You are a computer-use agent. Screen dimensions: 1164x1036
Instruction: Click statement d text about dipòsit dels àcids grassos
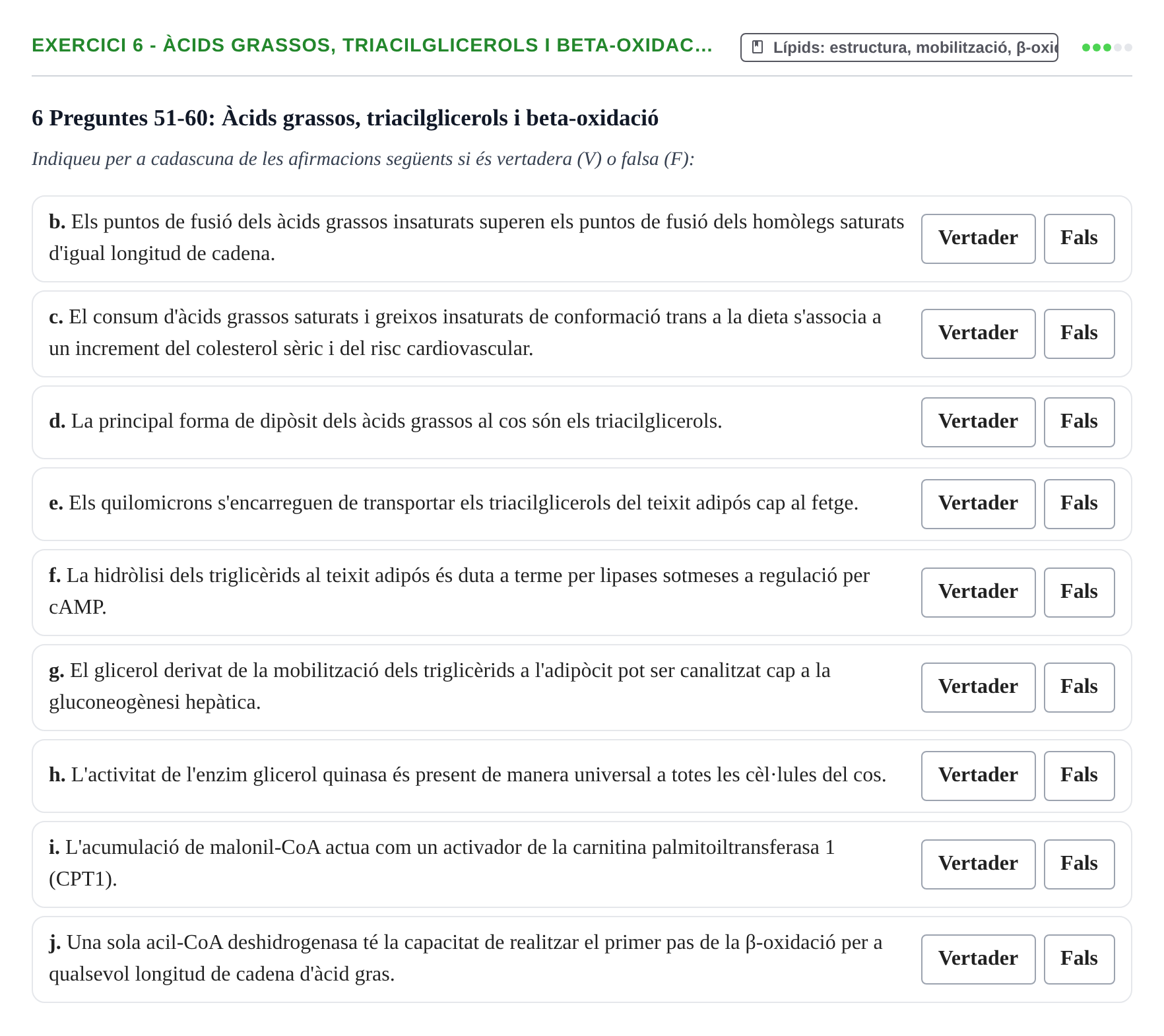pyautogui.click(x=385, y=421)
